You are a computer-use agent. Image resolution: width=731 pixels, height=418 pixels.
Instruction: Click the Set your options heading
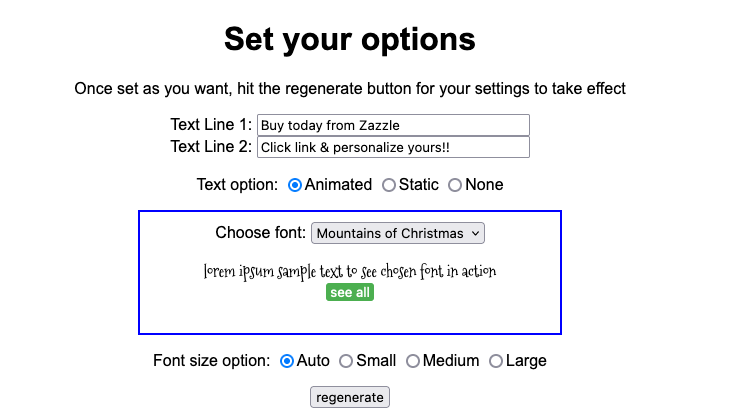pyautogui.click(x=350, y=39)
